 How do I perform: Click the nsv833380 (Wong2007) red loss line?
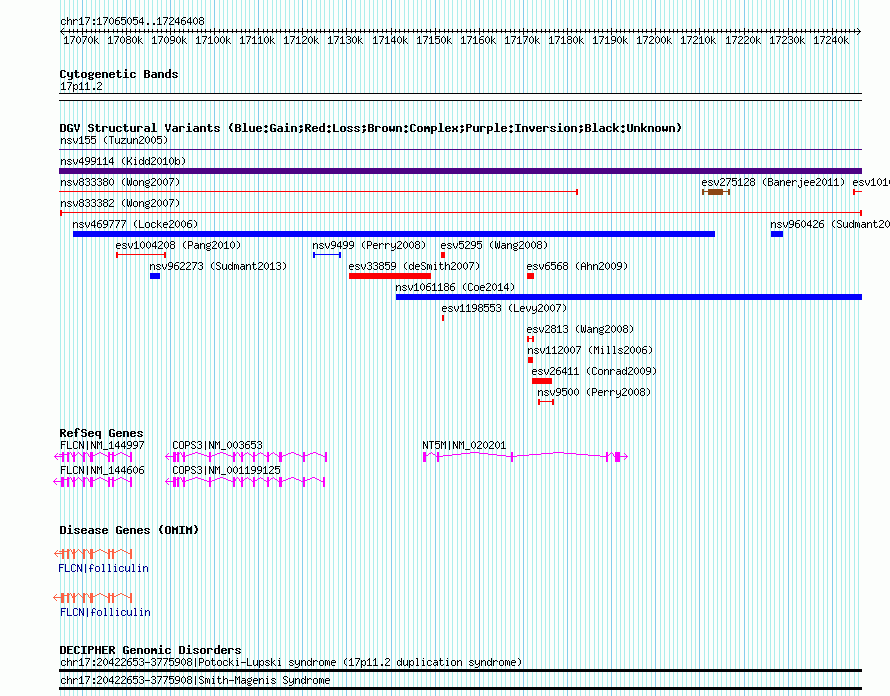[x=318, y=192]
